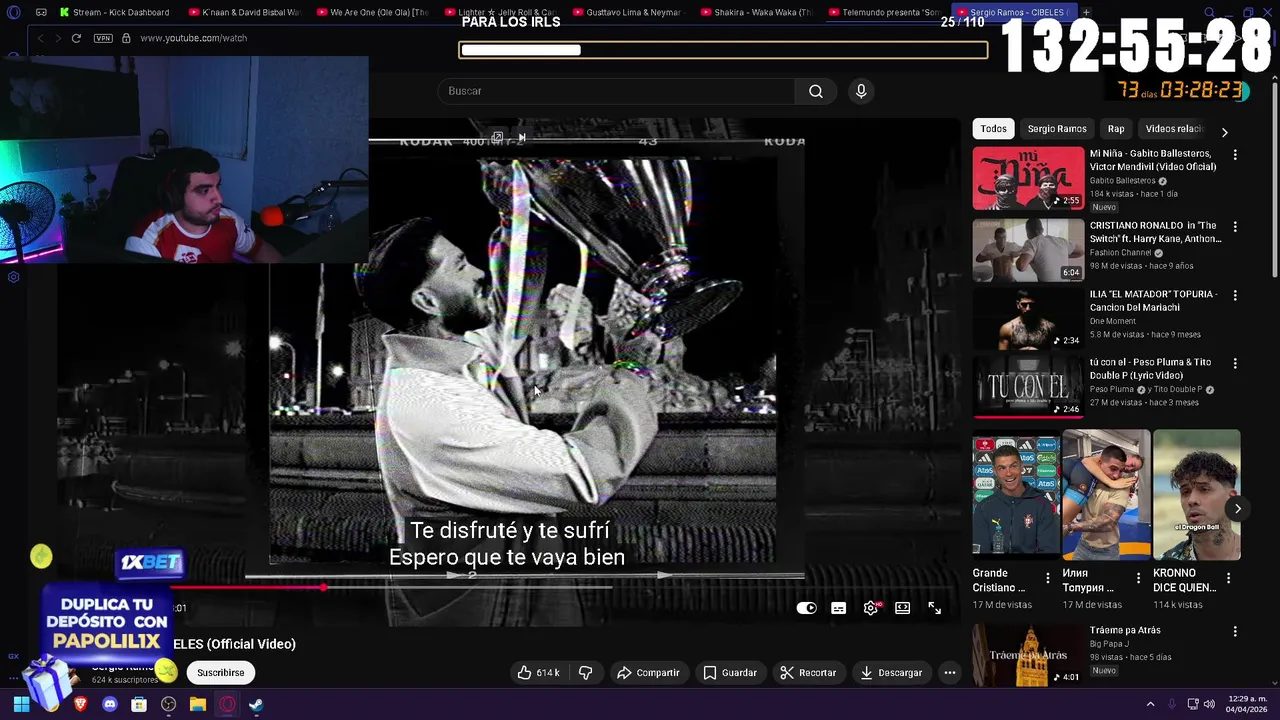The width and height of the screenshot is (1280, 720).
Task: Open Microsoft Store from taskbar
Action: [139, 704]
